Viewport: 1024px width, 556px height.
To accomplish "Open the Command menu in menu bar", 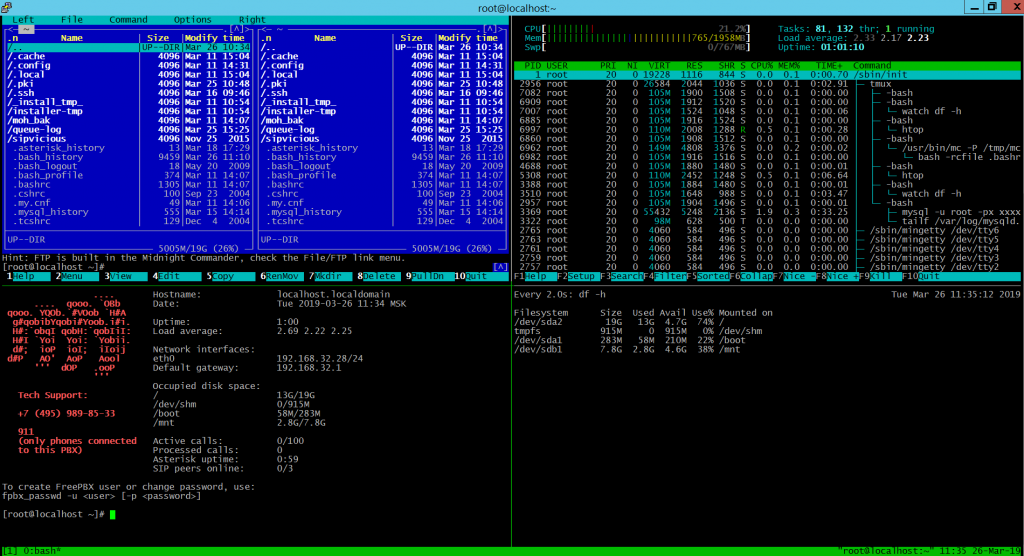I will 128,19.
